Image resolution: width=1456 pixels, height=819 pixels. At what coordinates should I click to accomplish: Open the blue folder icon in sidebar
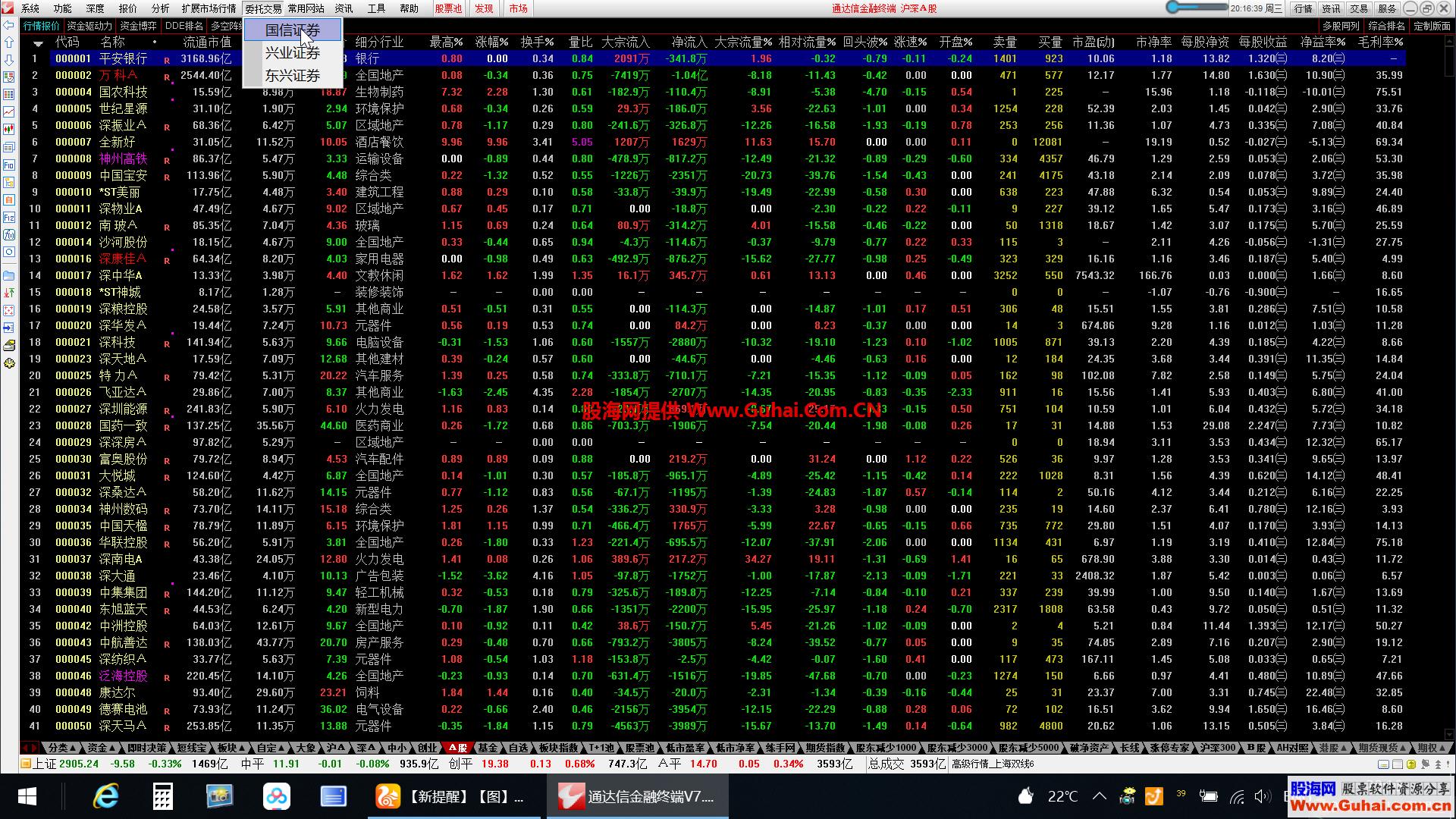9,275
